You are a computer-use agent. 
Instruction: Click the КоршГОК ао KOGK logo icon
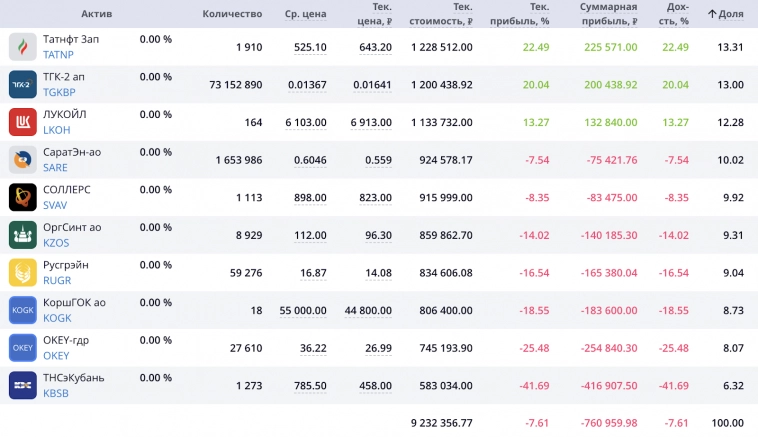click(23, 310)
